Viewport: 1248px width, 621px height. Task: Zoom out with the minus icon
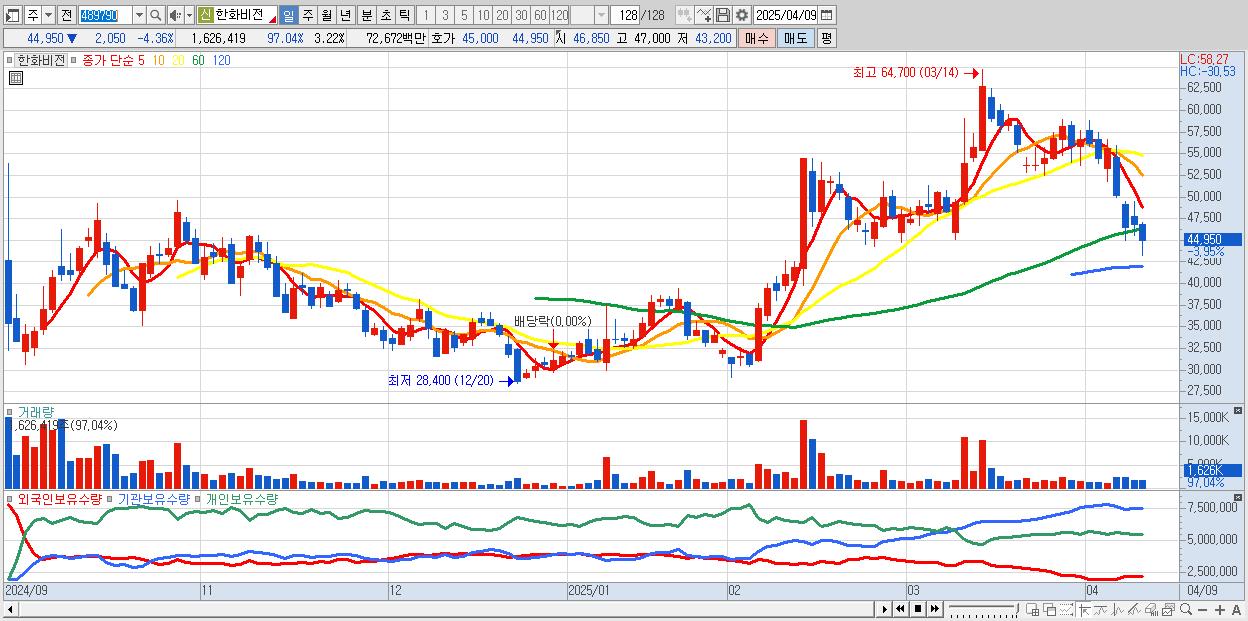1202,609
